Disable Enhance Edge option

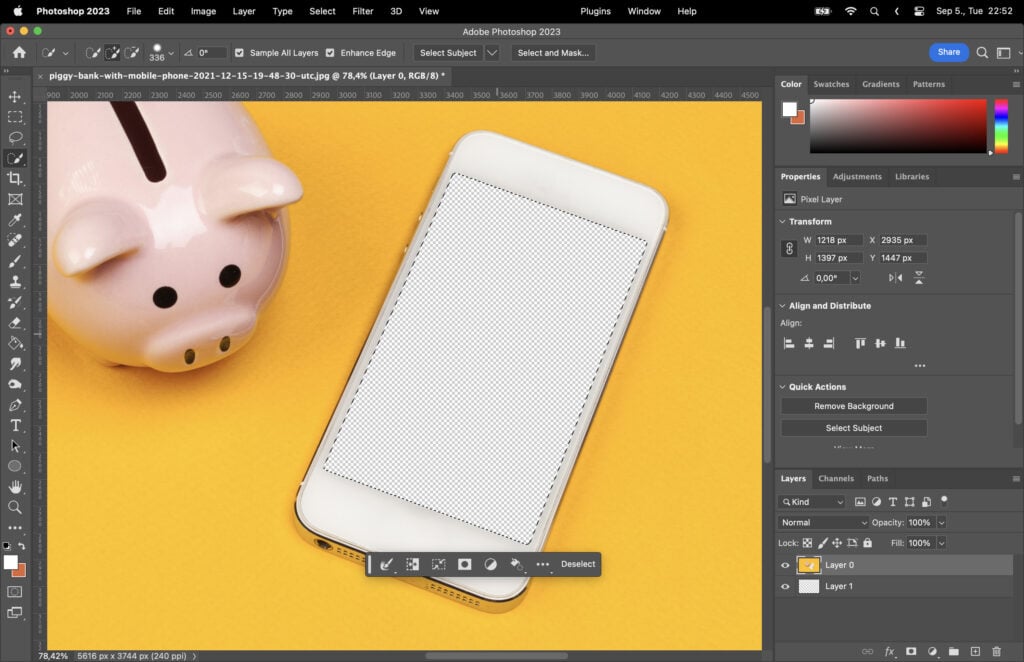(x=330, y=52)
